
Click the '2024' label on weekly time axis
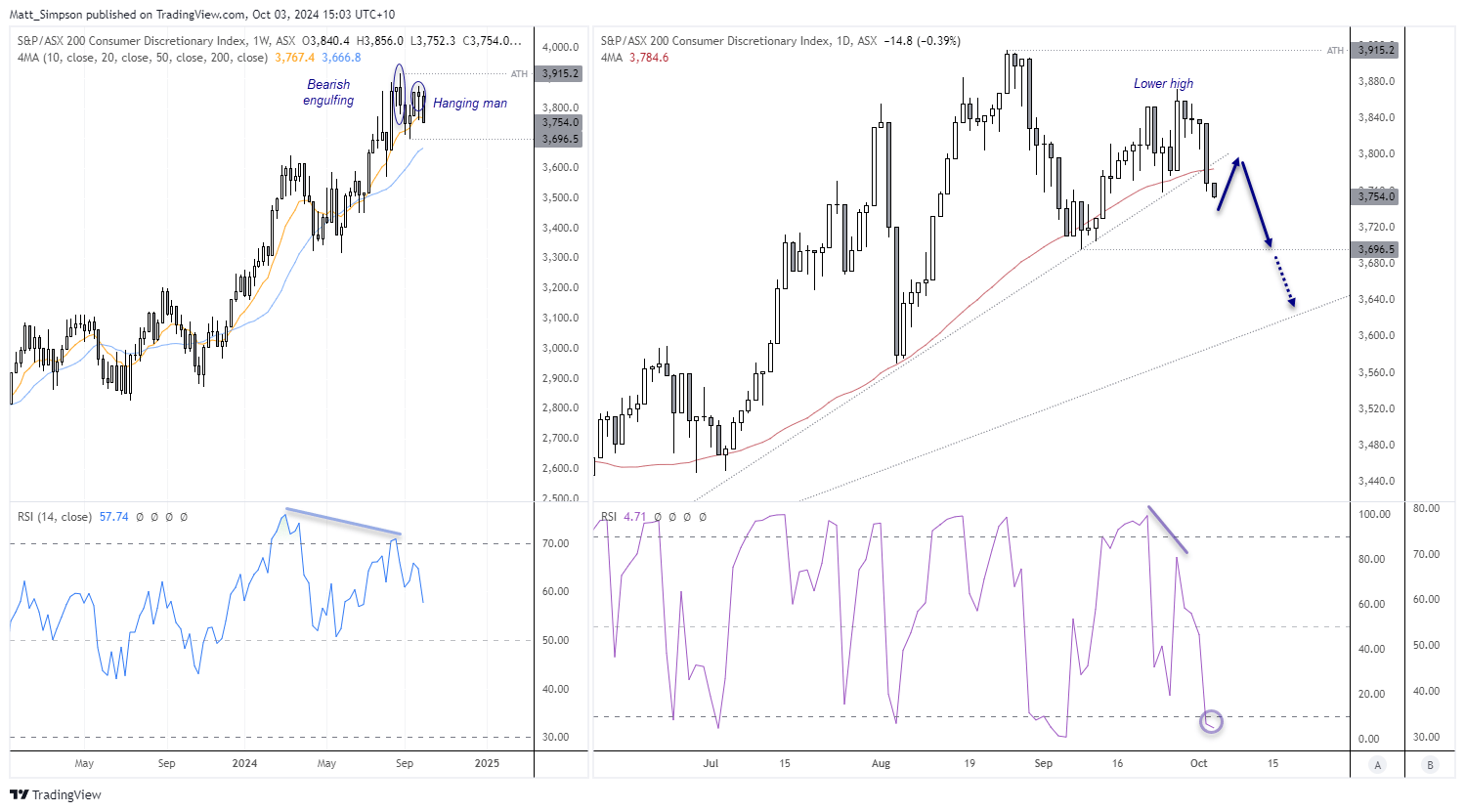click(245, 763)
